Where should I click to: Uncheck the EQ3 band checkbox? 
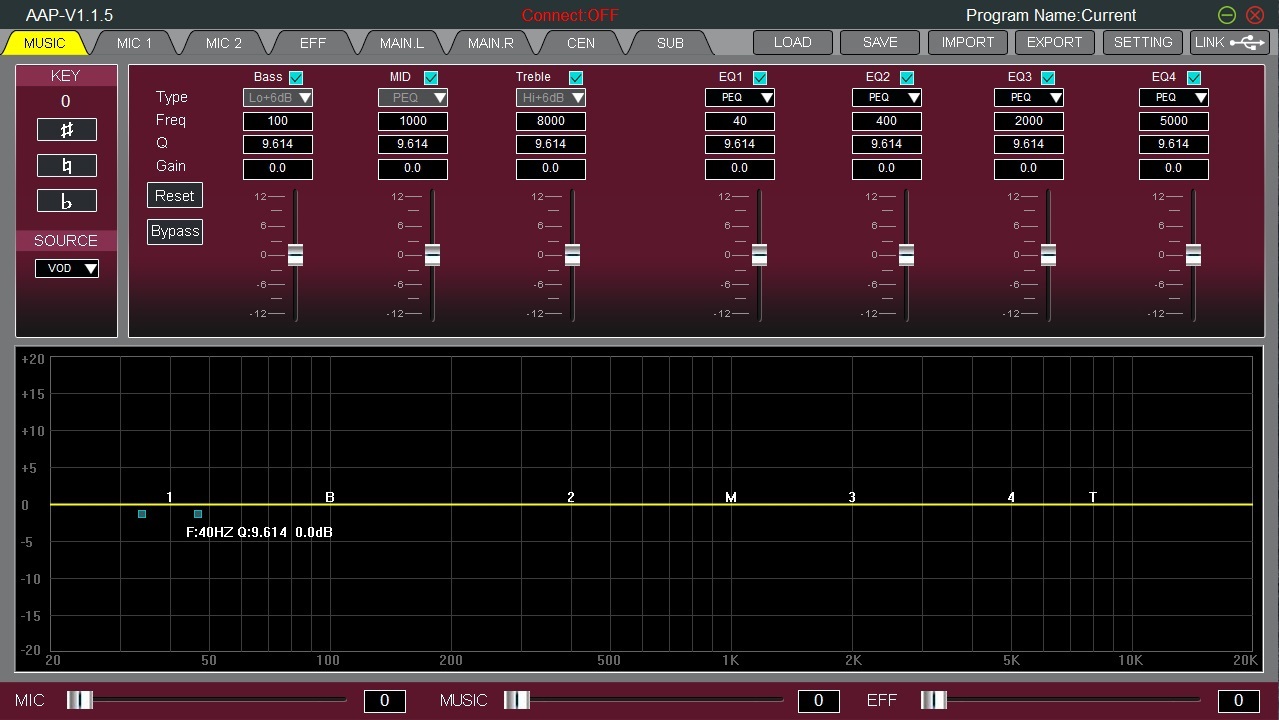point(1048,78)
